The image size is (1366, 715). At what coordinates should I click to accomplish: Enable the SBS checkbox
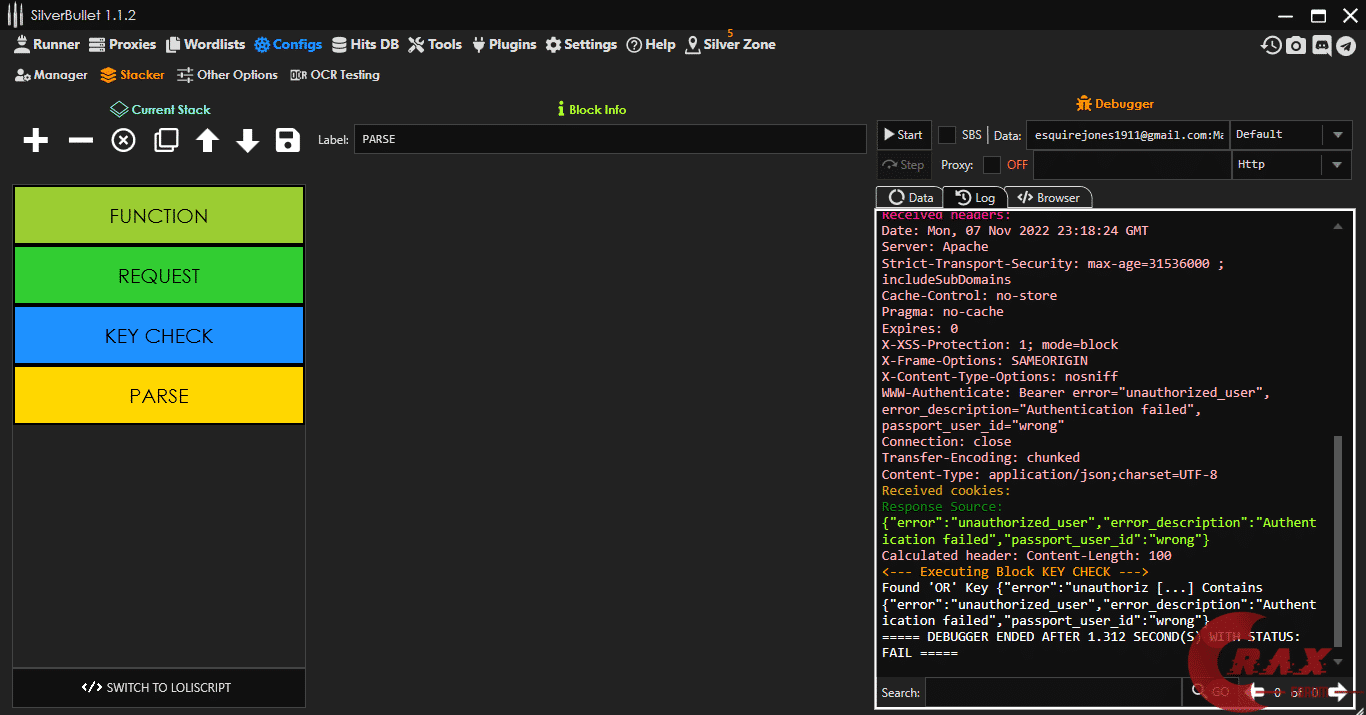pos(947,135)
